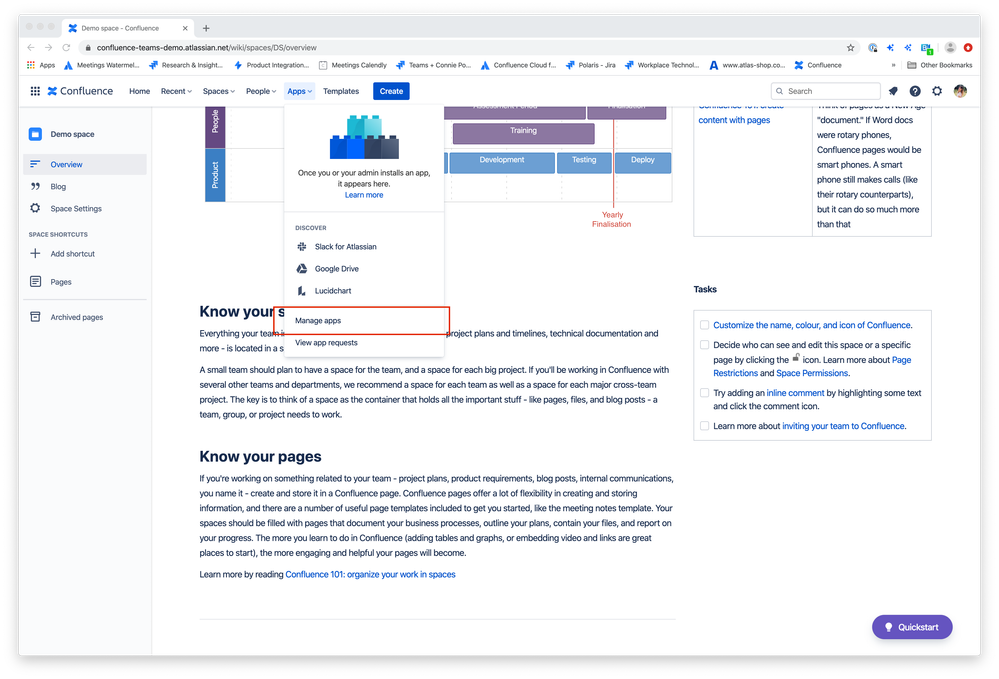Screen dimensions: 999x679
Task: Click the Archived pages icon
Action: pos(35,317)
